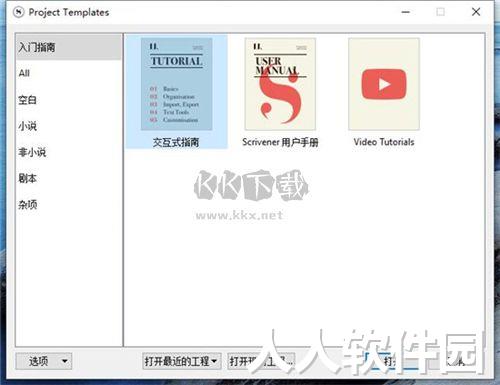
Task: Select the 剧本 category
Action: tap(68, 178)
